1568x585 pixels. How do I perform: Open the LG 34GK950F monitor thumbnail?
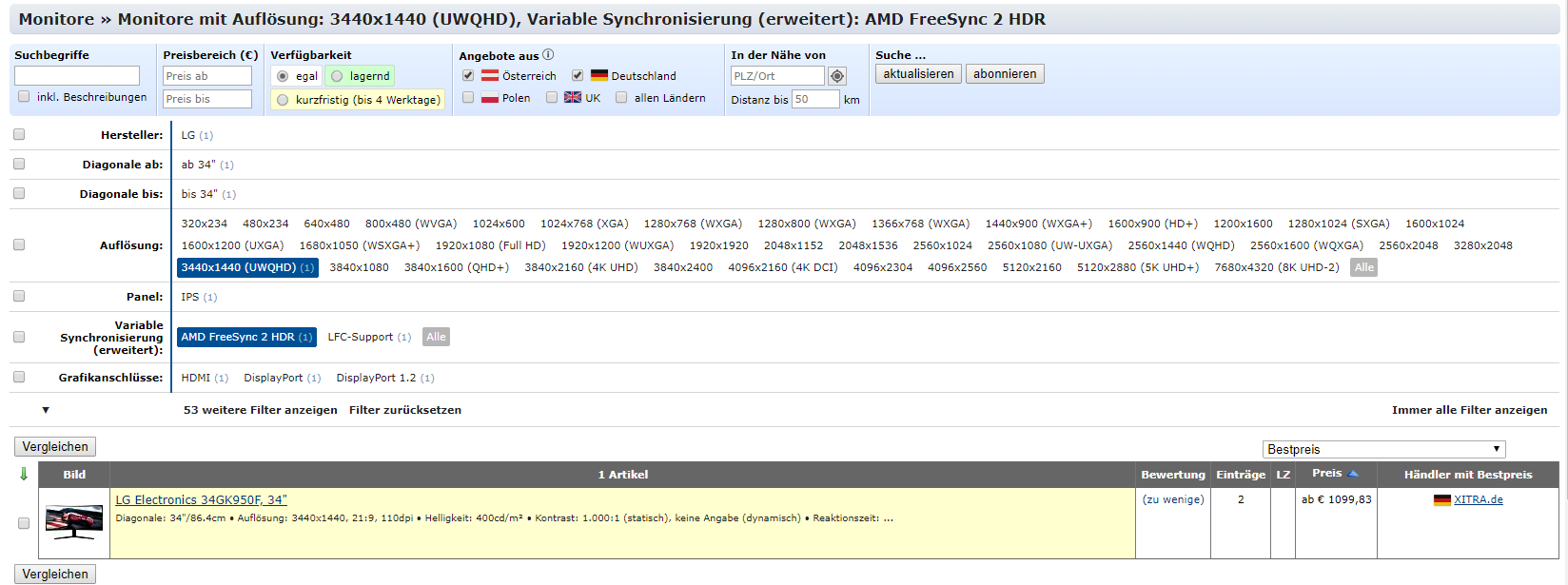pyautogui.click(x=74, y=522)
